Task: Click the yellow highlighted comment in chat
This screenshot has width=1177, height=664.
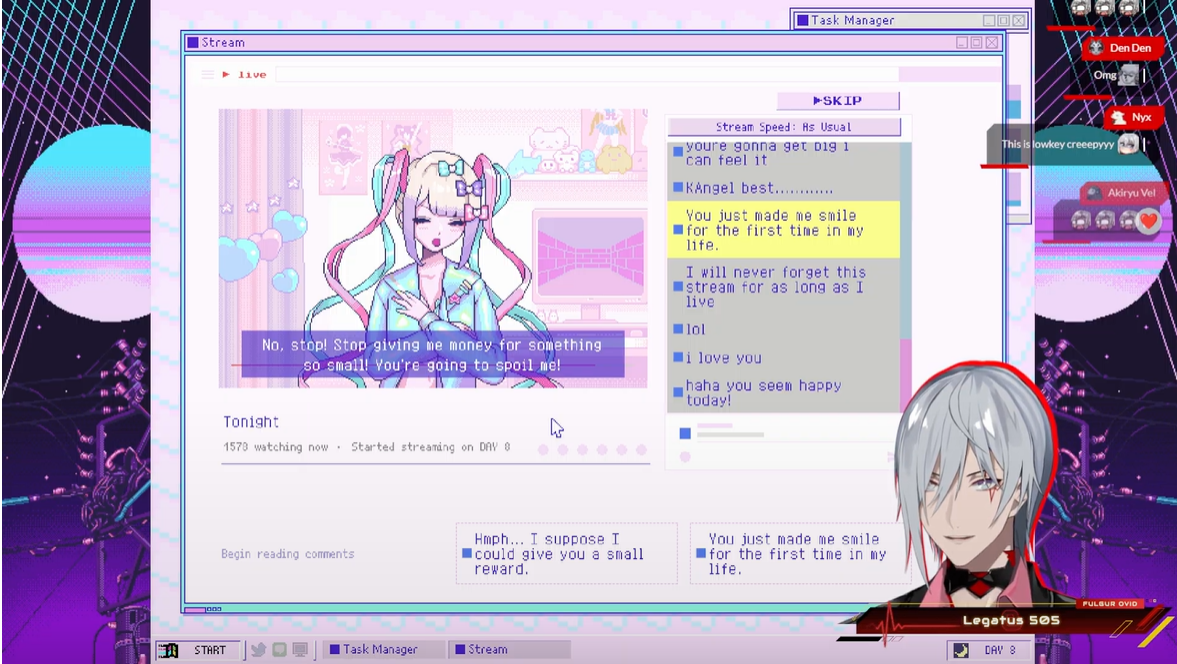Action: click(x=783, y=230)
